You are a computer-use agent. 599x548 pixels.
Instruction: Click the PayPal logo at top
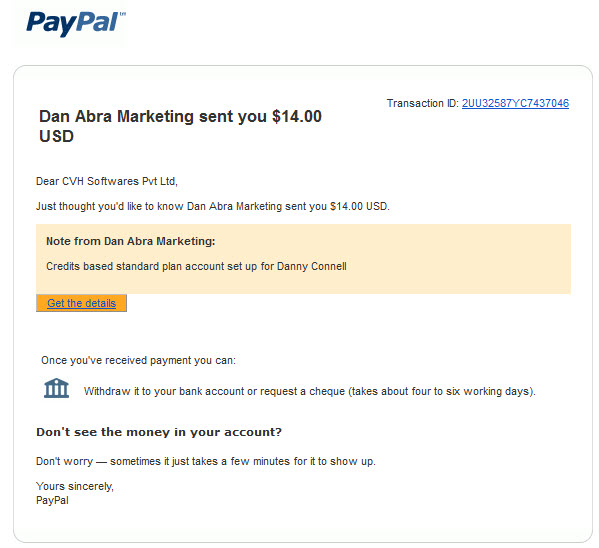click(x=75, y=24)
